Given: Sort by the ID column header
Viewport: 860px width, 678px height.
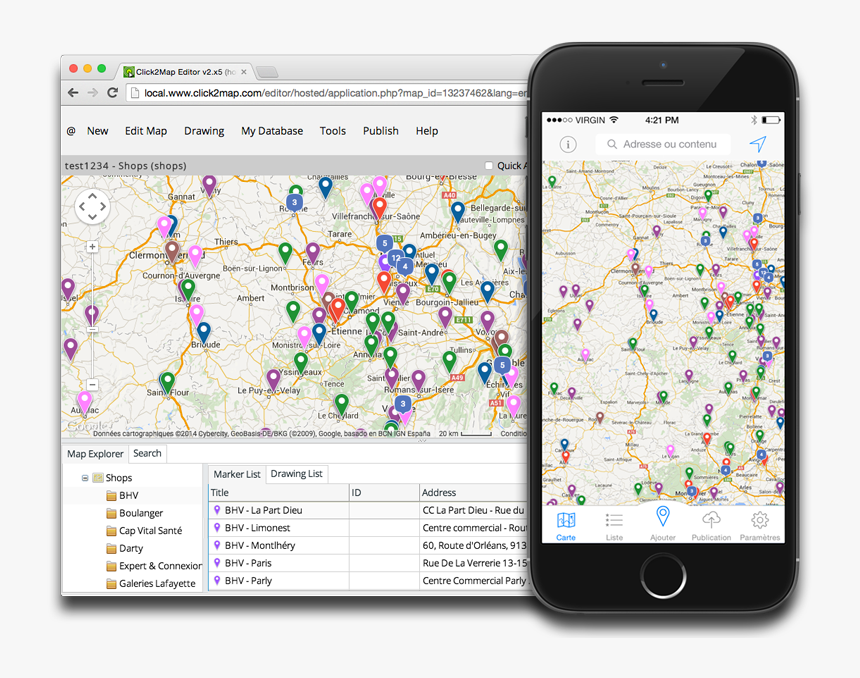Looking at the screenshot, I should (x=384, y=493).
